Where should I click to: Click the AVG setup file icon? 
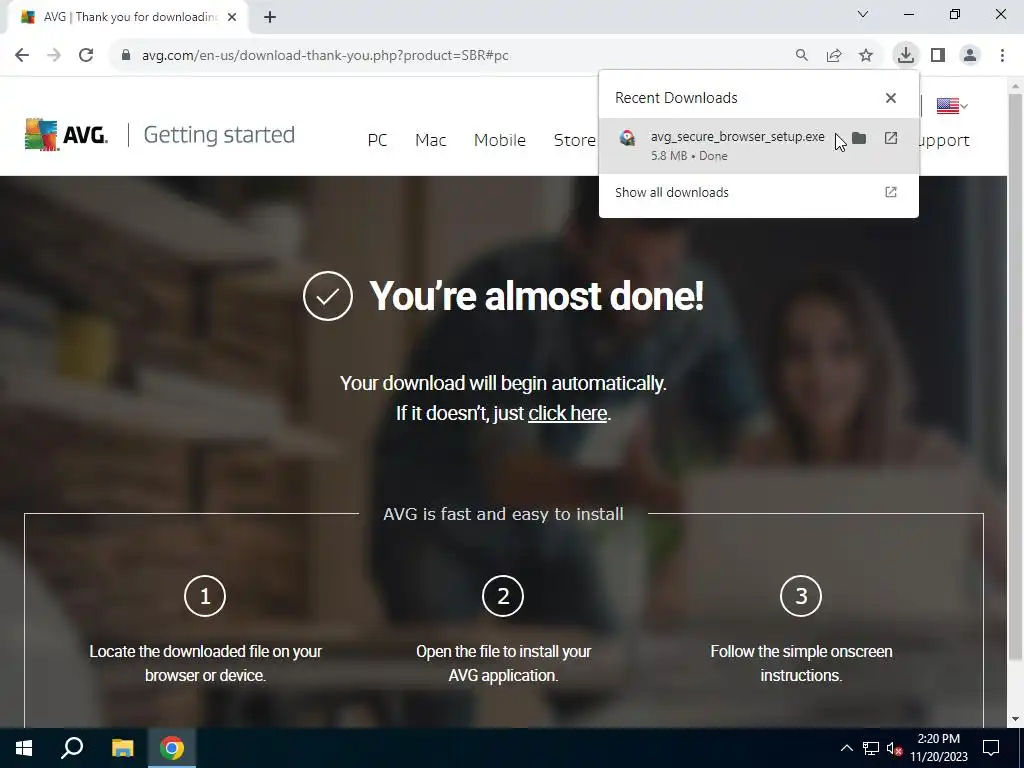pos(628,138)
